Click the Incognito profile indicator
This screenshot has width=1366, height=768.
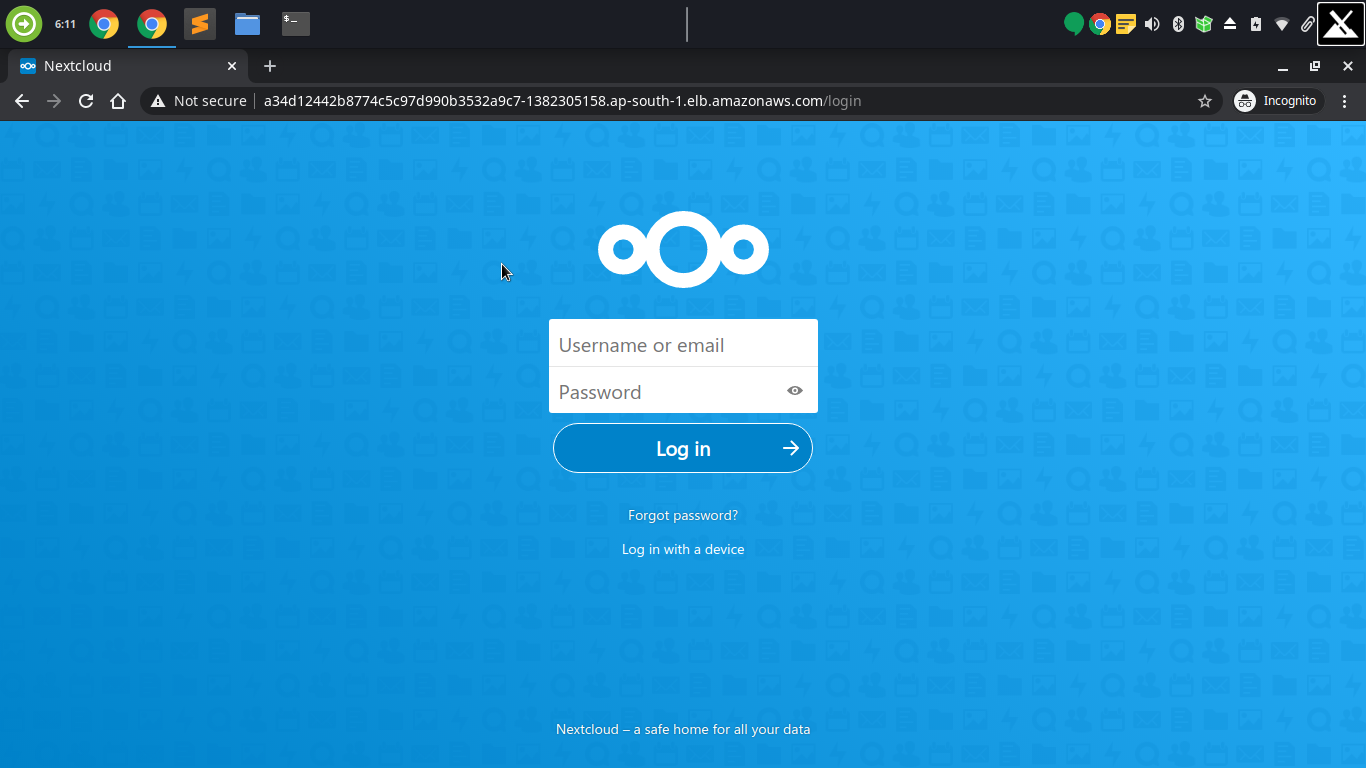1278,101
